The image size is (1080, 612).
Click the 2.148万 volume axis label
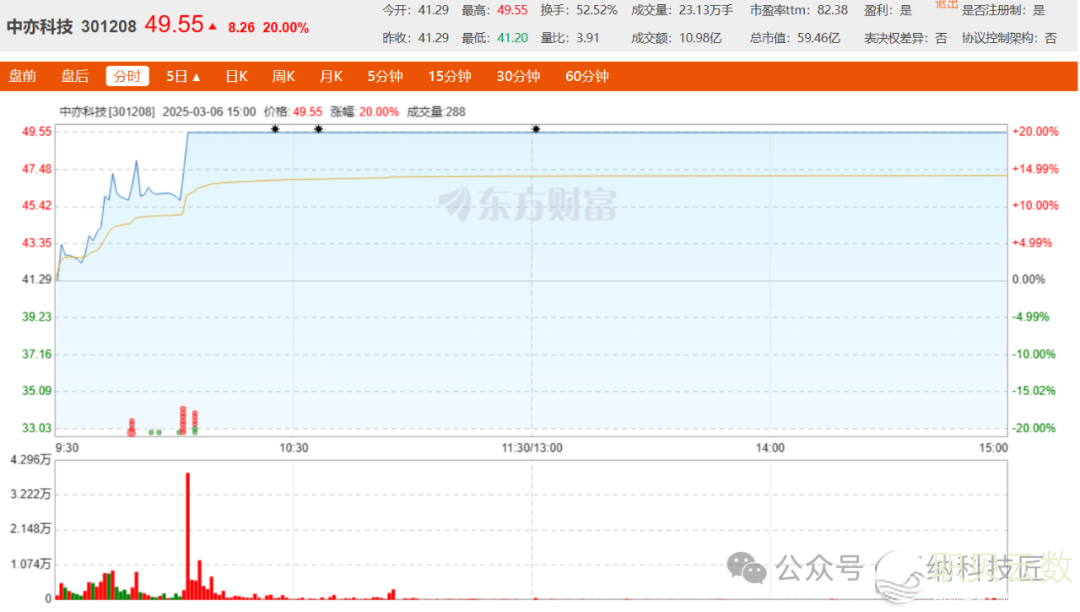click(31, 529)
